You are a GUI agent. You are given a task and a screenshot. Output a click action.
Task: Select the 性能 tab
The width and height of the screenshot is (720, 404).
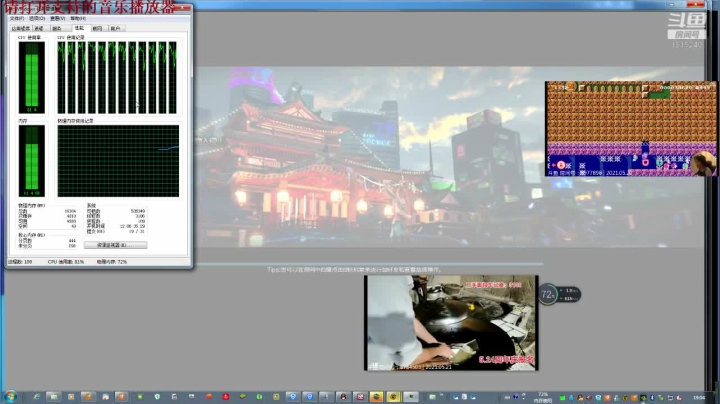pyautogui.click(x=79, y=28)
